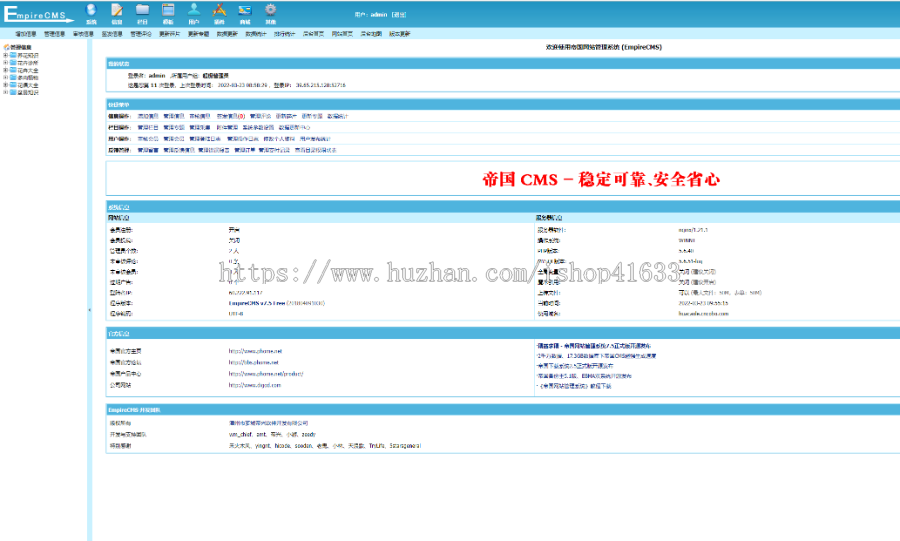Click the 管理信息 root icon in sidebar tree
Screen dimensions: 900x541
6,47
